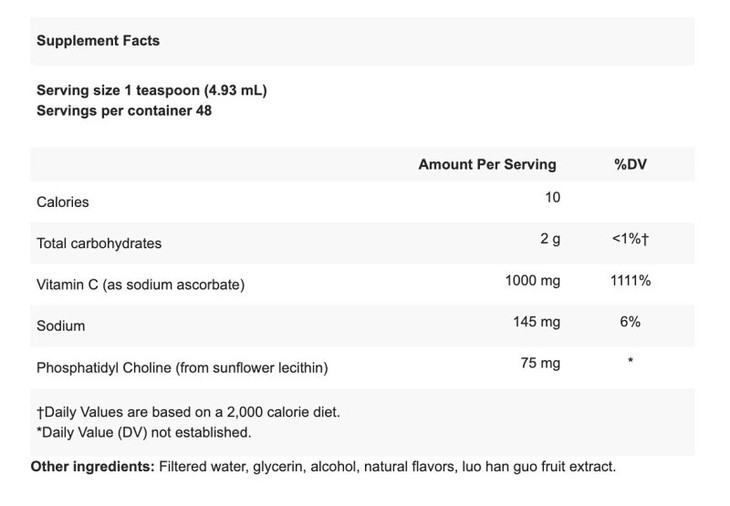Click the Supplement Facts heading
The image size is (730, 506).
point(98,41)
